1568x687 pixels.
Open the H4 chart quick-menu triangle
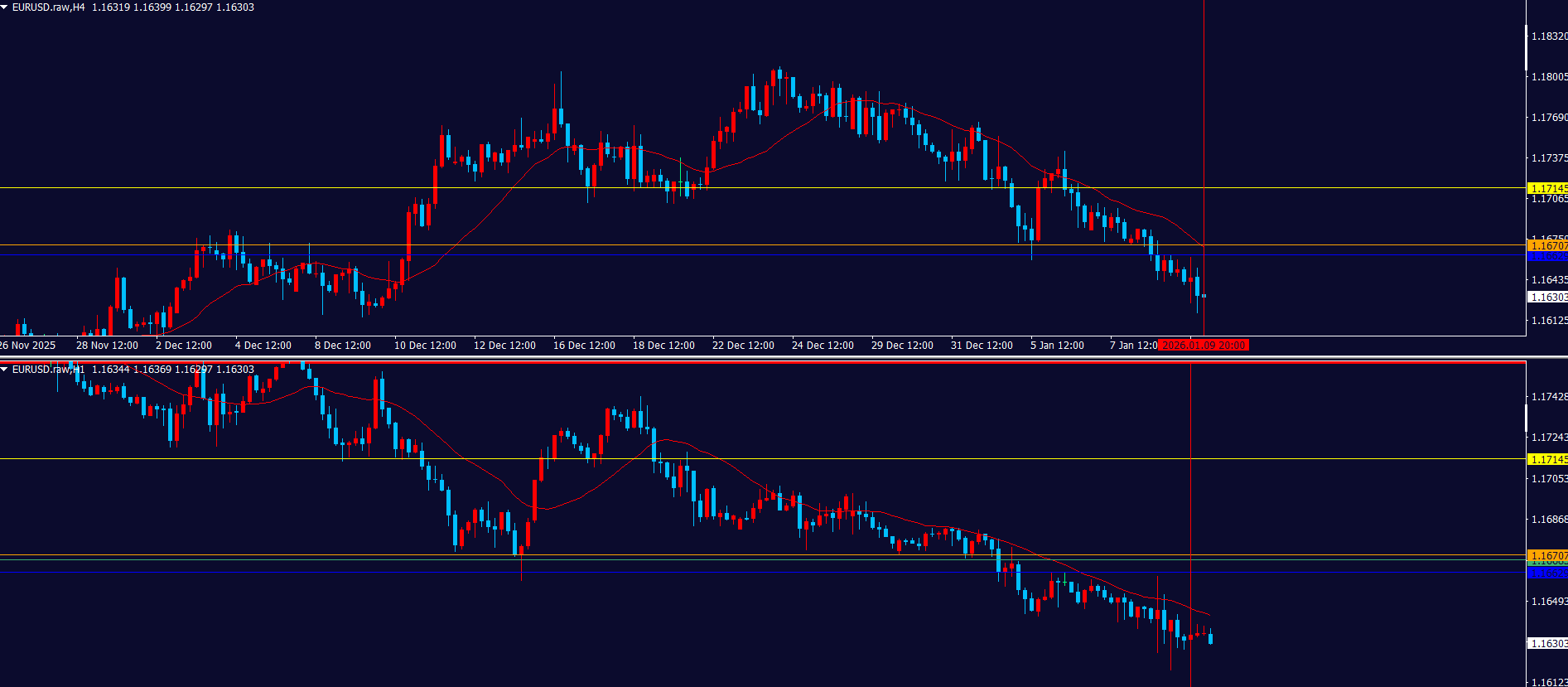pos(5,7)
